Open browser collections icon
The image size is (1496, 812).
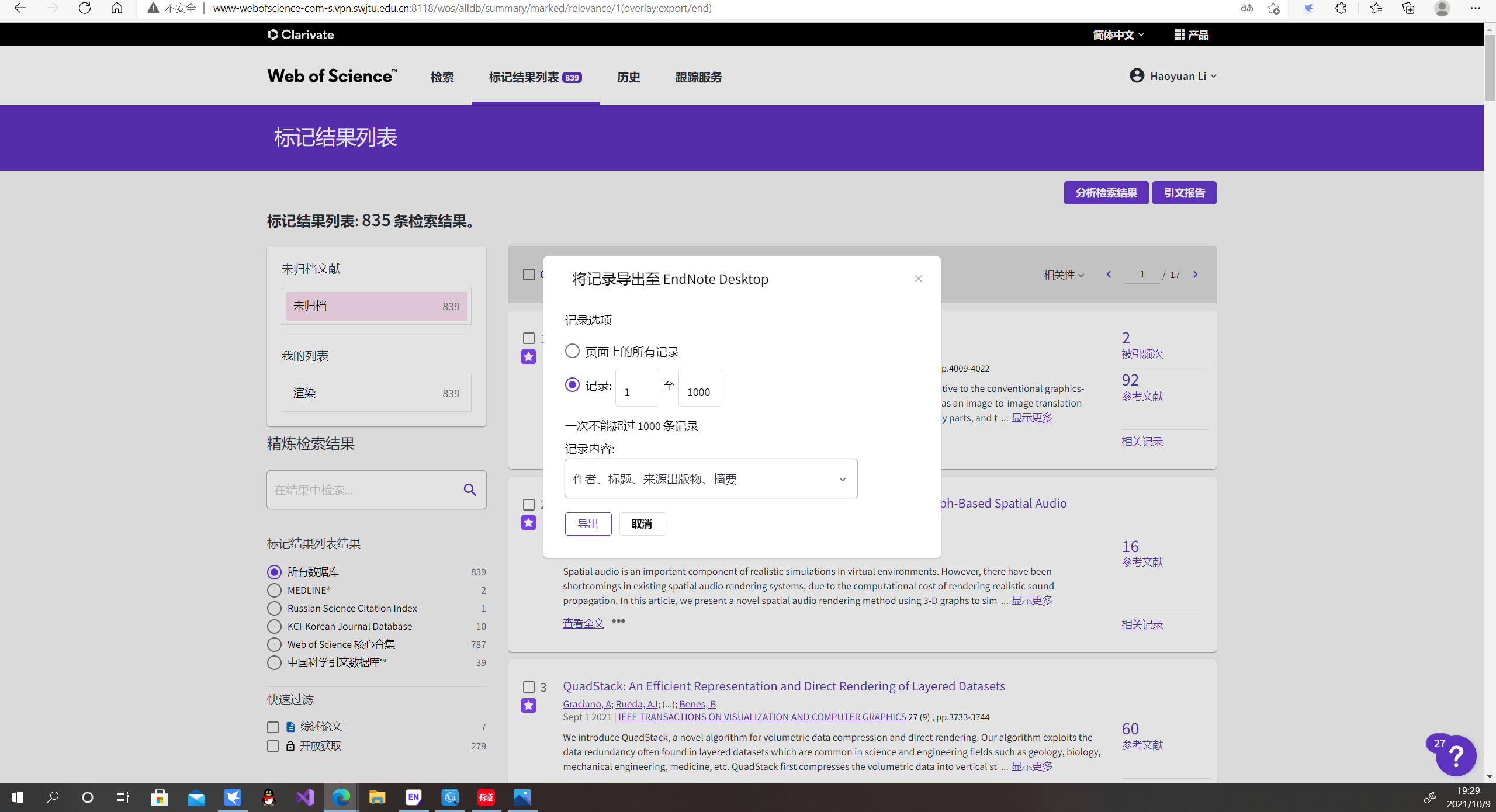pos(1409,8)
